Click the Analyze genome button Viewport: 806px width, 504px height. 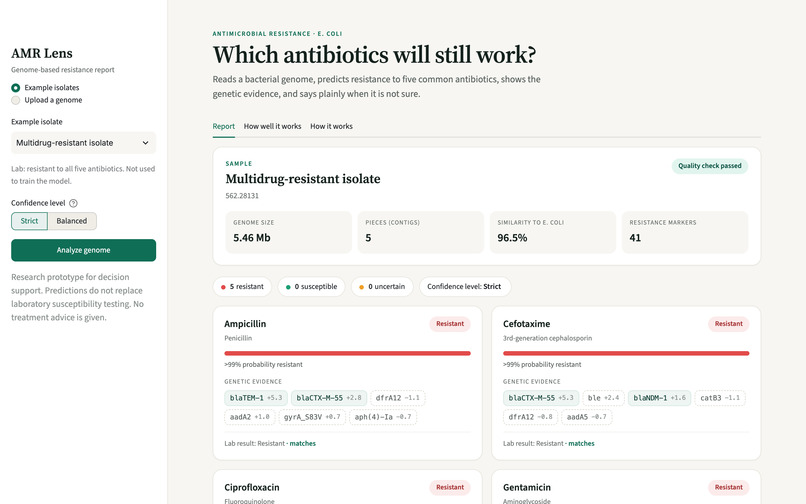[83, 250]
